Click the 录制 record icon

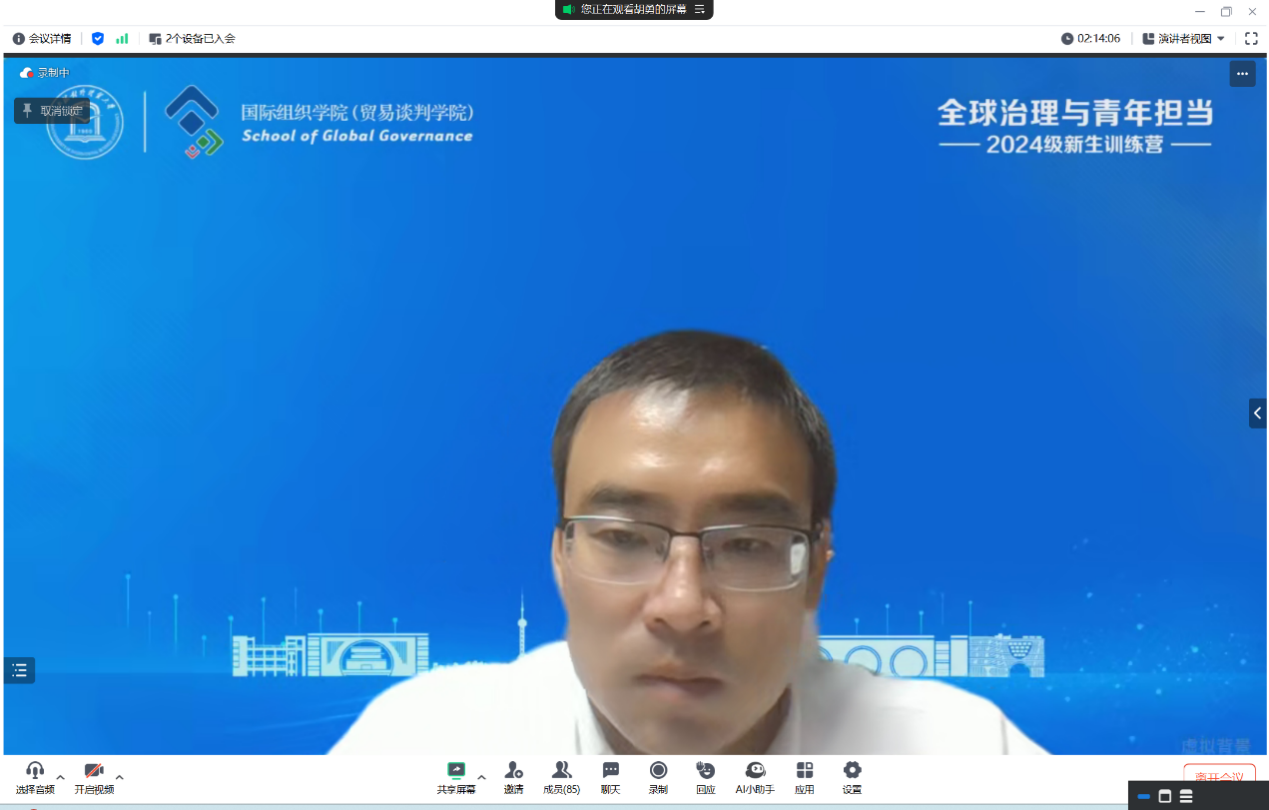point(658,776)
